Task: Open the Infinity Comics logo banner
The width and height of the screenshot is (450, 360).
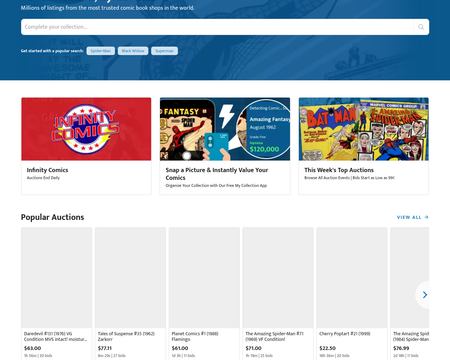Action: click(x=86, y=129)
